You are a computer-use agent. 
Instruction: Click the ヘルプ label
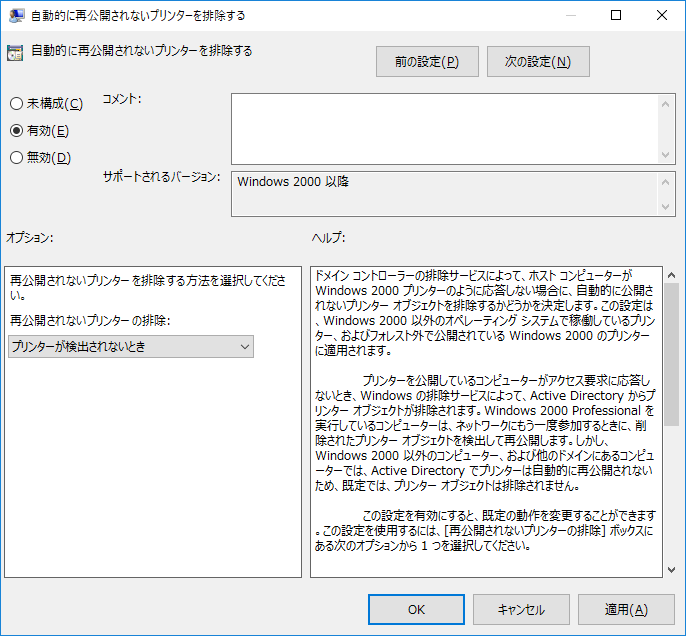[x=329, y=238]
